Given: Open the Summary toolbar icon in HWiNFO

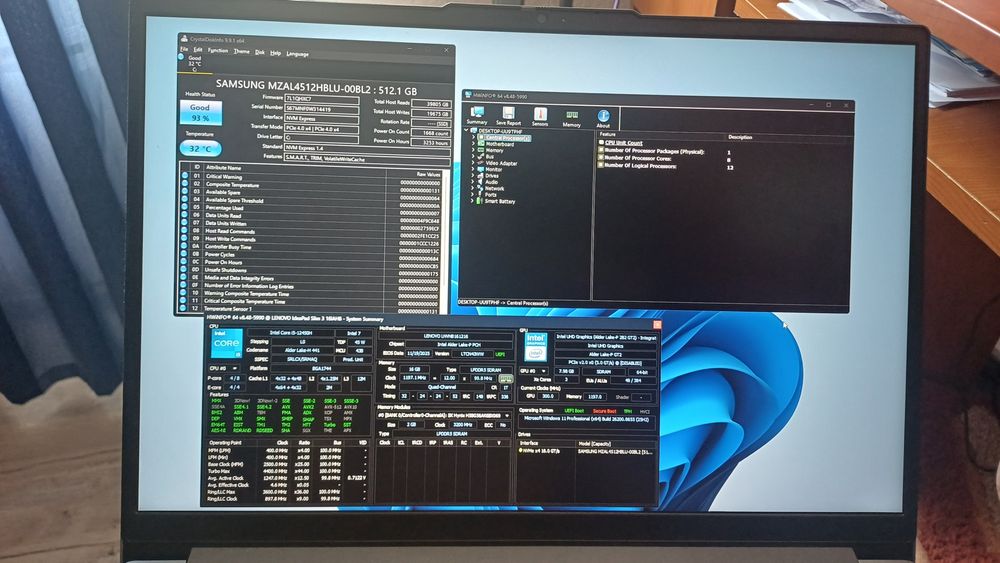Looking at the screenshot, I should click(x=476, y=115).
